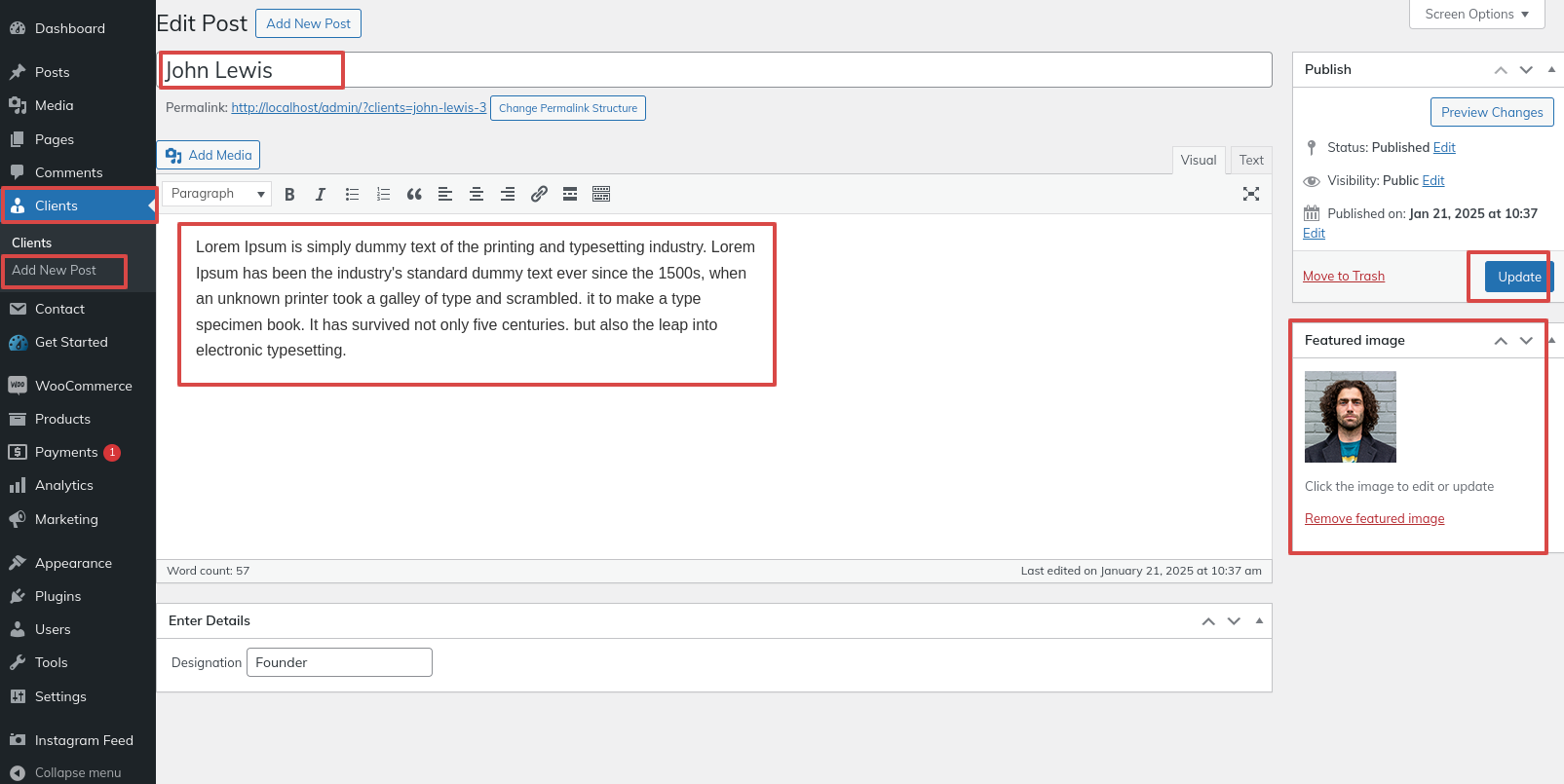
Task: Move this post to Trash
Action: tap(1344, 277)
